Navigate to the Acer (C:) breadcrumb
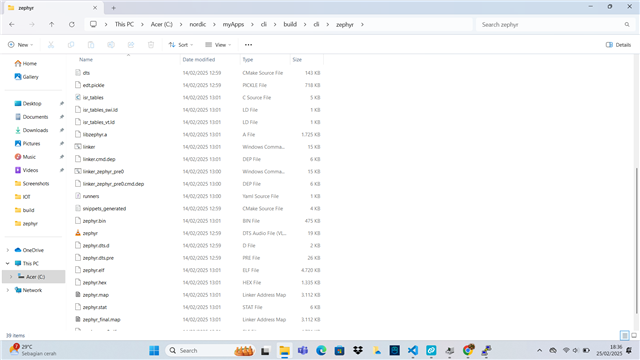The height and width of the screenshot is (360, 640). pyautogui.click(x=162, y=24)
